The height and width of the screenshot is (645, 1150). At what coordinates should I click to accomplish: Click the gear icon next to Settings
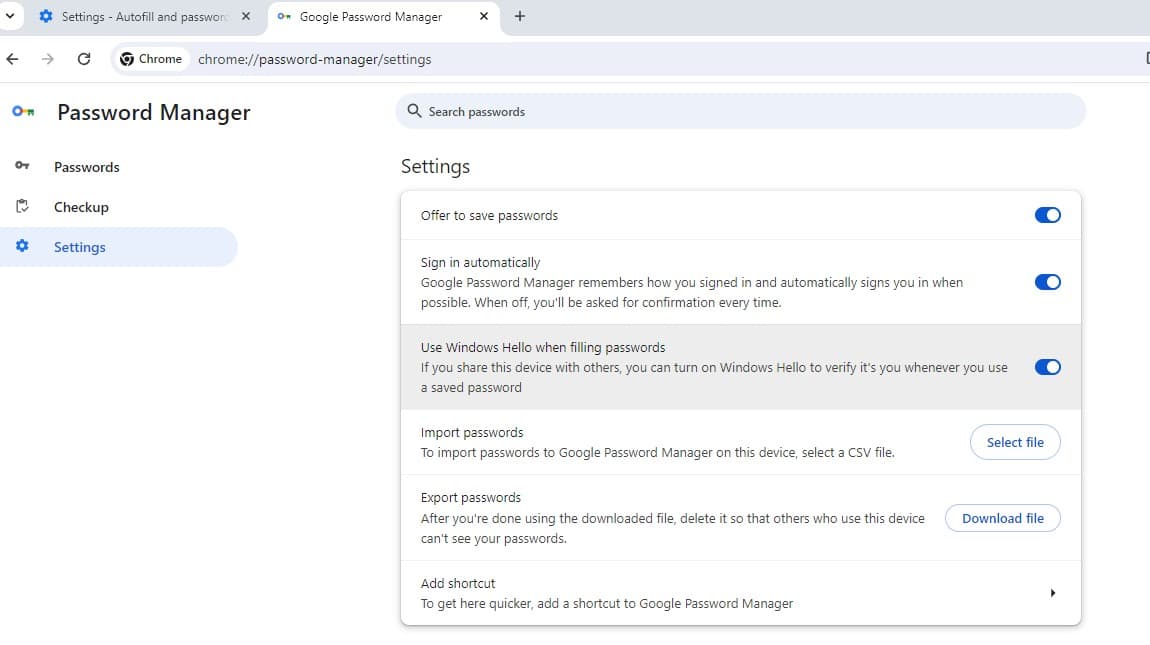pos(23,246)
